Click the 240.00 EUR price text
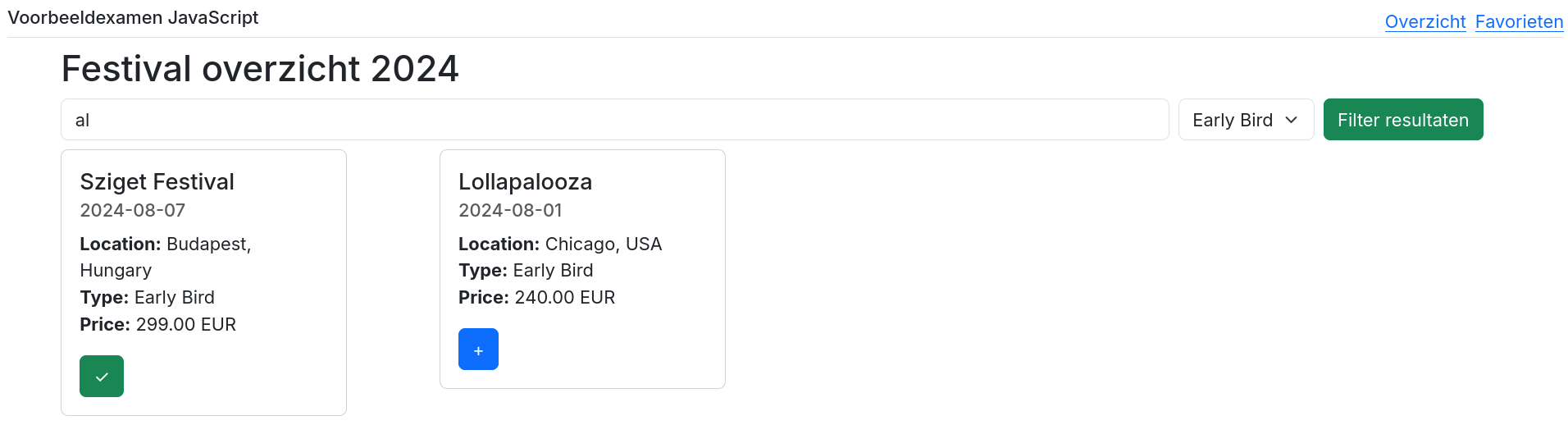1568x425 pixels. click(565, 298)
